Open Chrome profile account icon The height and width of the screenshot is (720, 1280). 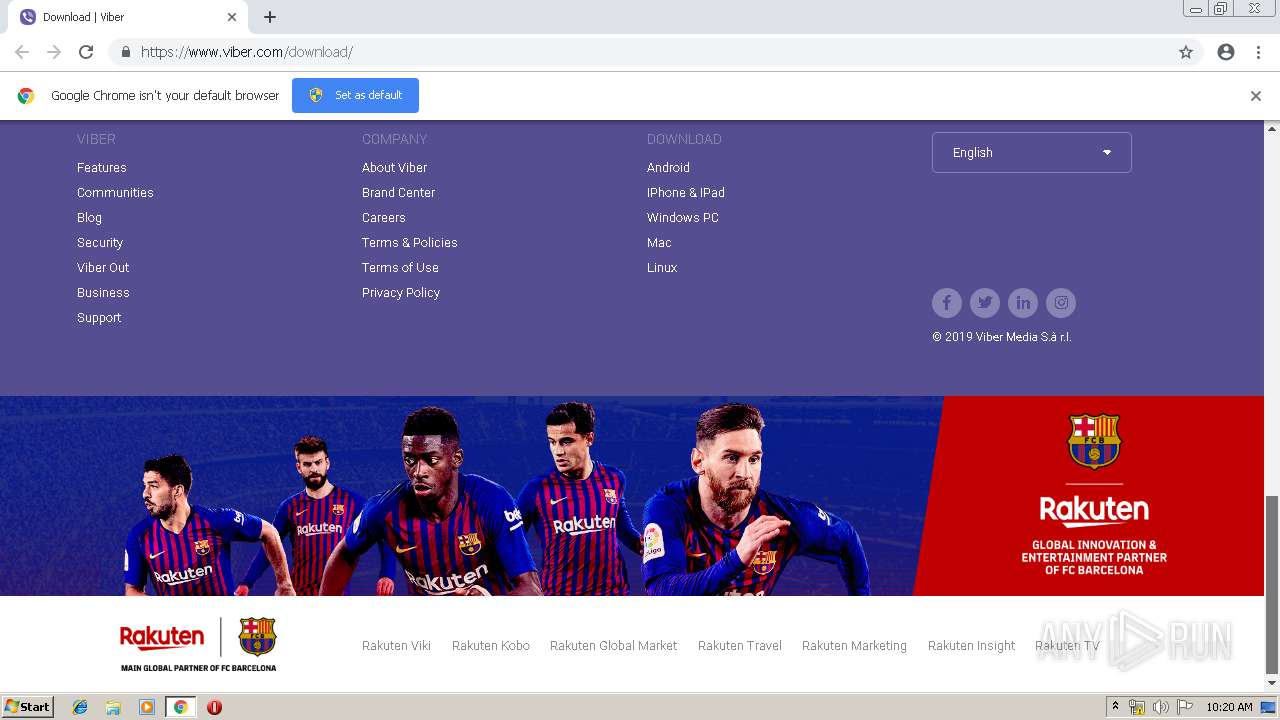tap(1226, 52)
